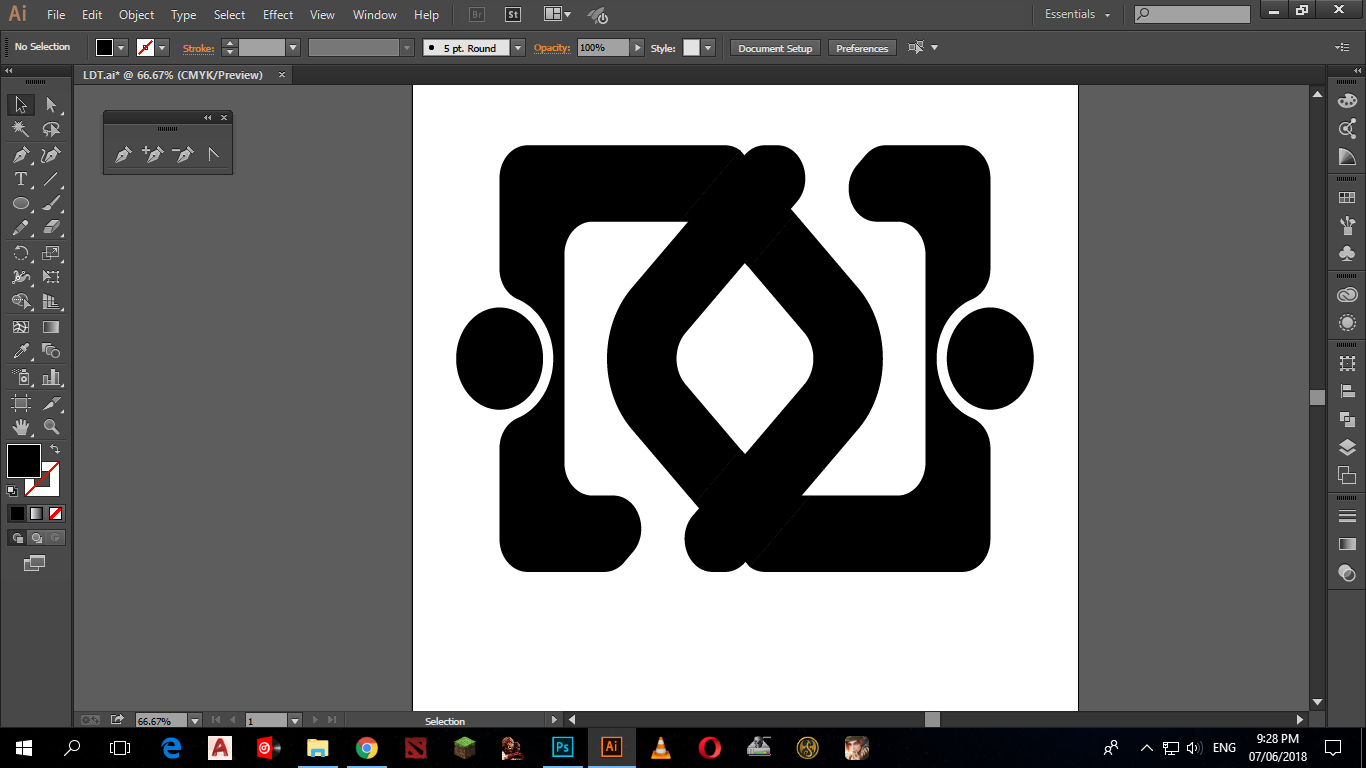Open stroke color dropdown in control bar
1366x768 pixels.
coord(162,48)
